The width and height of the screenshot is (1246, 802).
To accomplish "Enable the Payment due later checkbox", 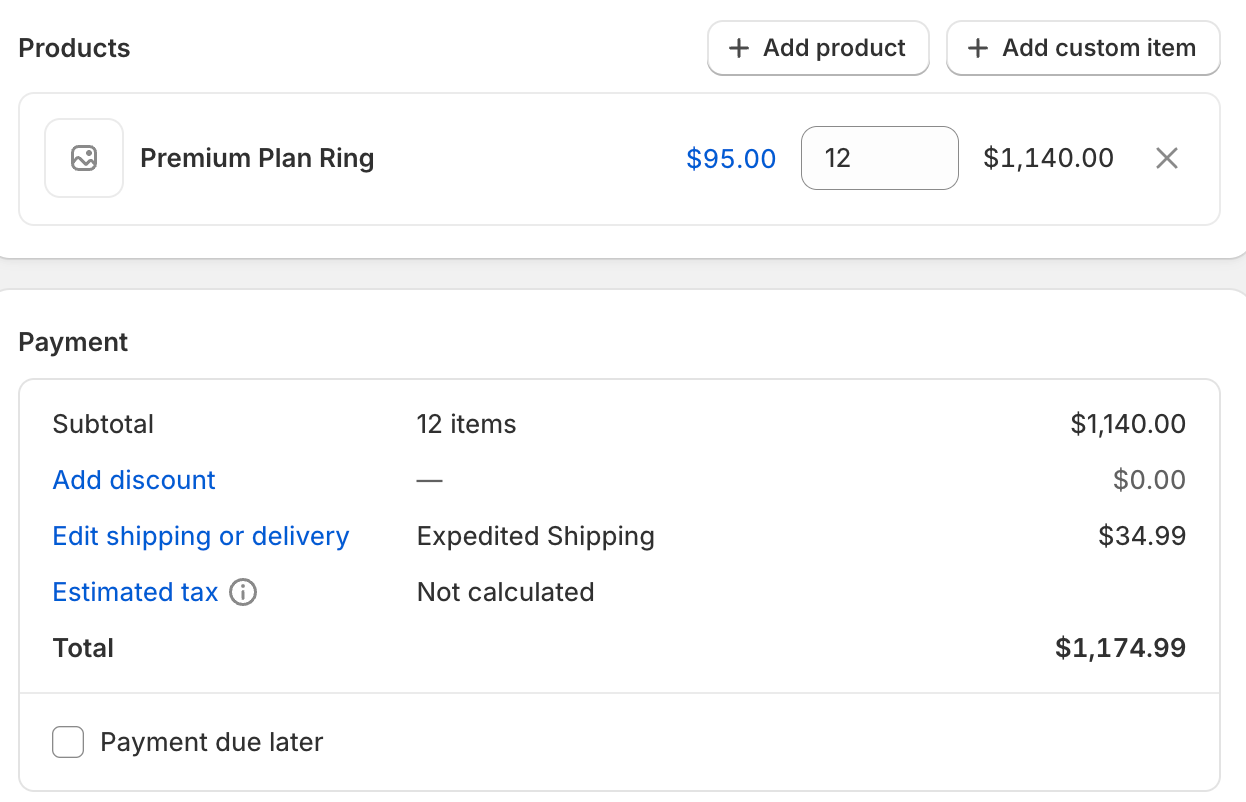I will (68, 742).
